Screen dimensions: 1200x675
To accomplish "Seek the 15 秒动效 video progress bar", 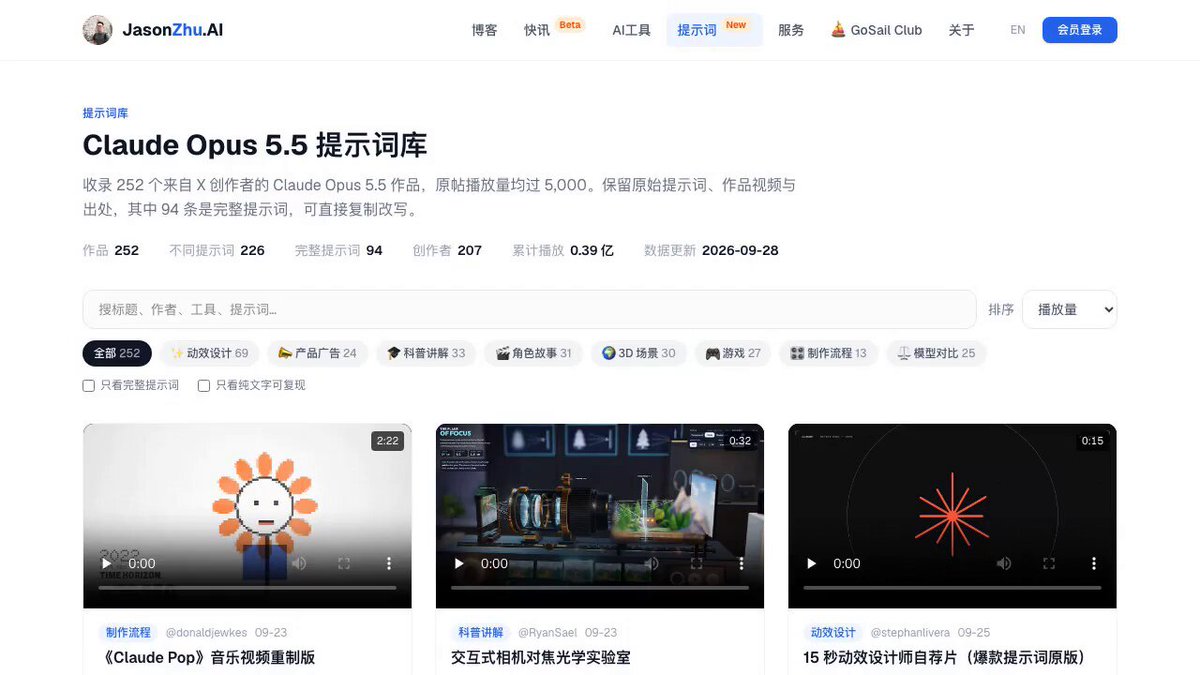I will pyautogui.click(x=952, y=588).
